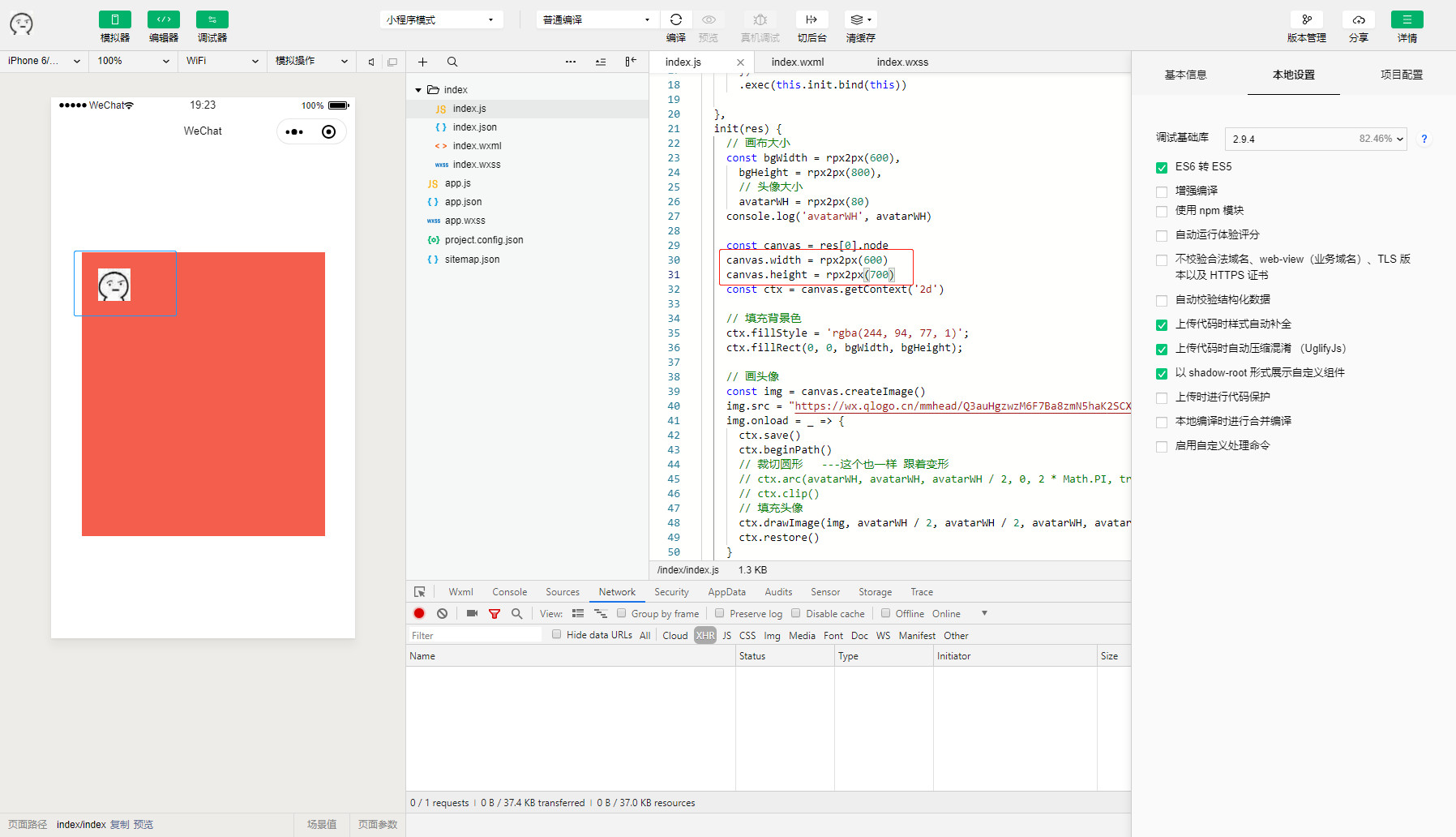The width and height of the screenshot is (1456, 837).
Task: Open the Online throttling dropdown
Action: point(960,614)
